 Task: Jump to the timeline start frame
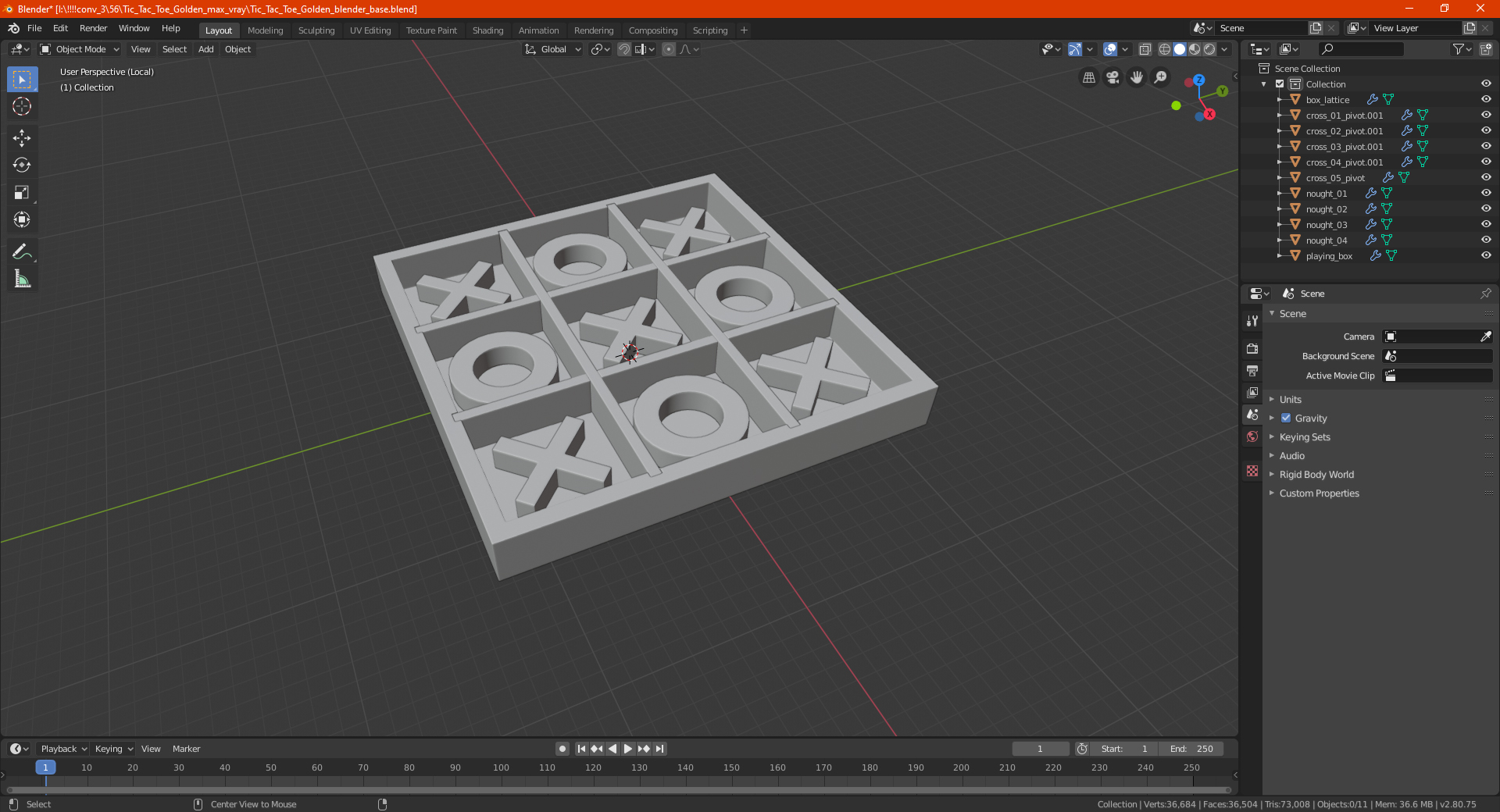click(x=581, y=749)
